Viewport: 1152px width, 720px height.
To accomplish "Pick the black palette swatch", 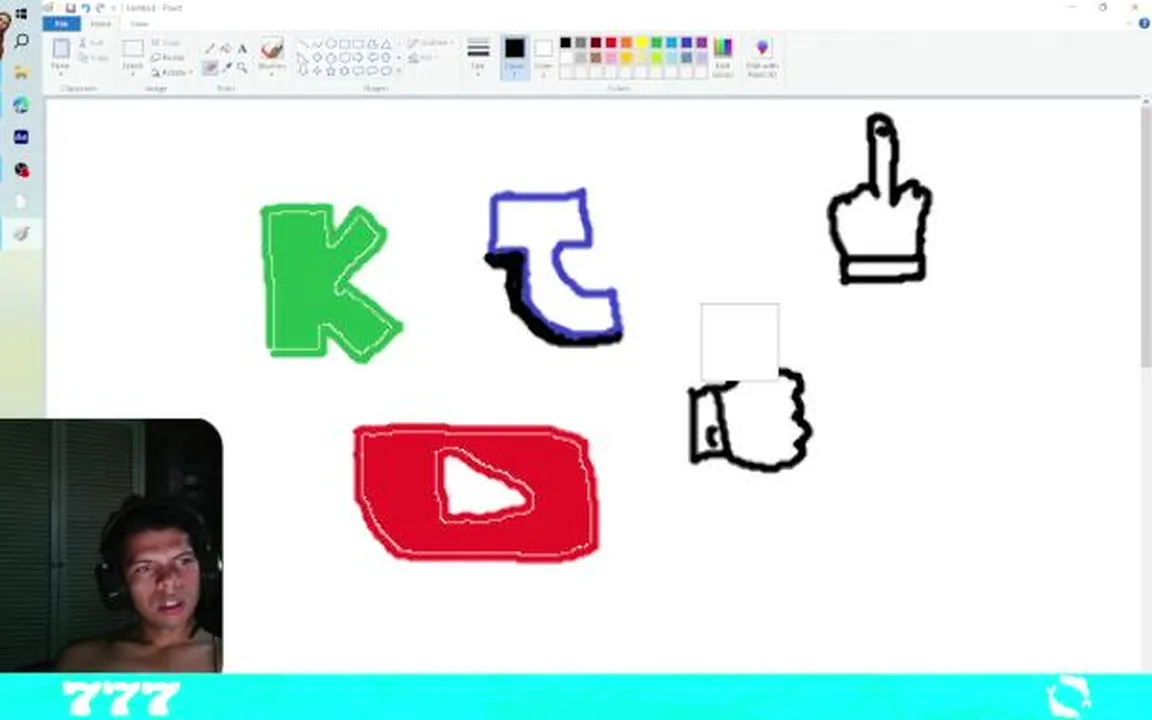I will coord(566,43).
